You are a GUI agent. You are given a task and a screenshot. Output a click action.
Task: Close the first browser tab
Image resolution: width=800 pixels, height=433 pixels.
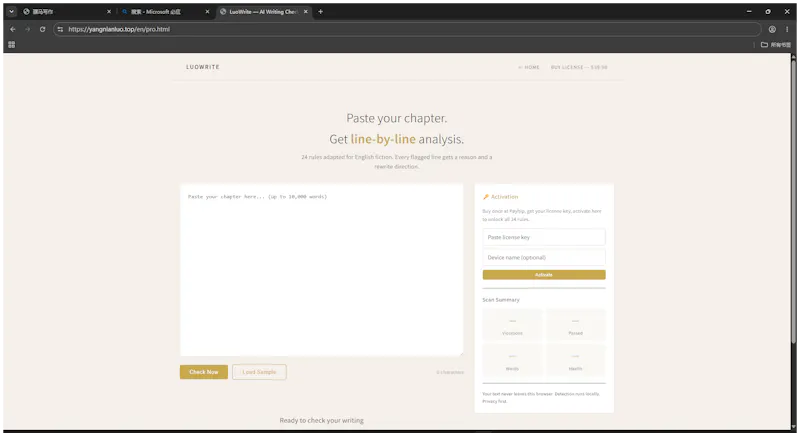pyautogui.click(x=109, y=12)
